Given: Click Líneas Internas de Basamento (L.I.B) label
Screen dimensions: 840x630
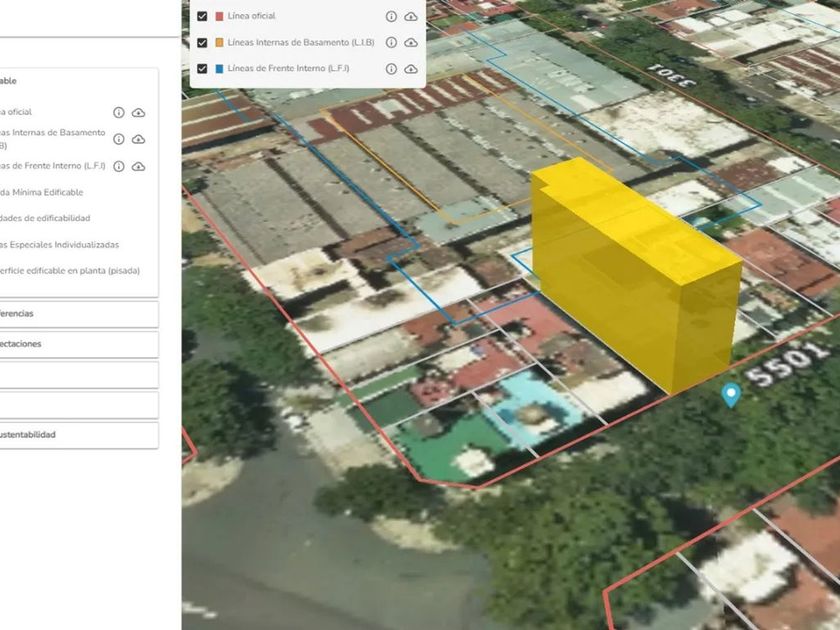Looking at the screenshot, I should coord(301,42).
